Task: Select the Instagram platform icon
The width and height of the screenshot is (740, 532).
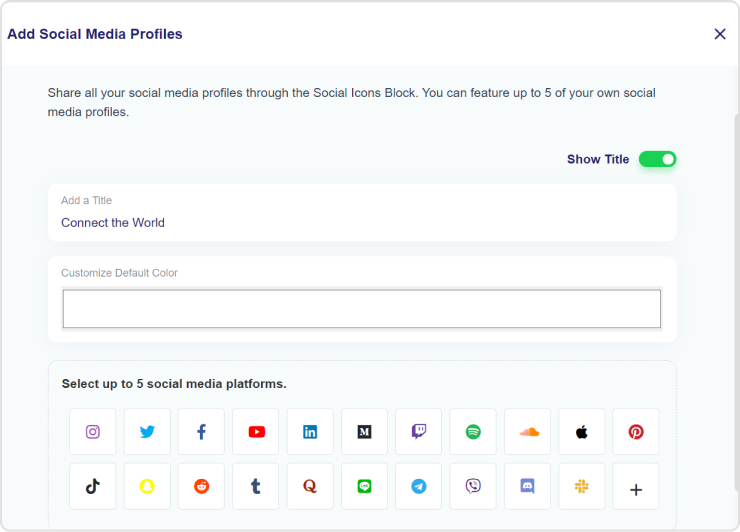Action: pos(92,431)
